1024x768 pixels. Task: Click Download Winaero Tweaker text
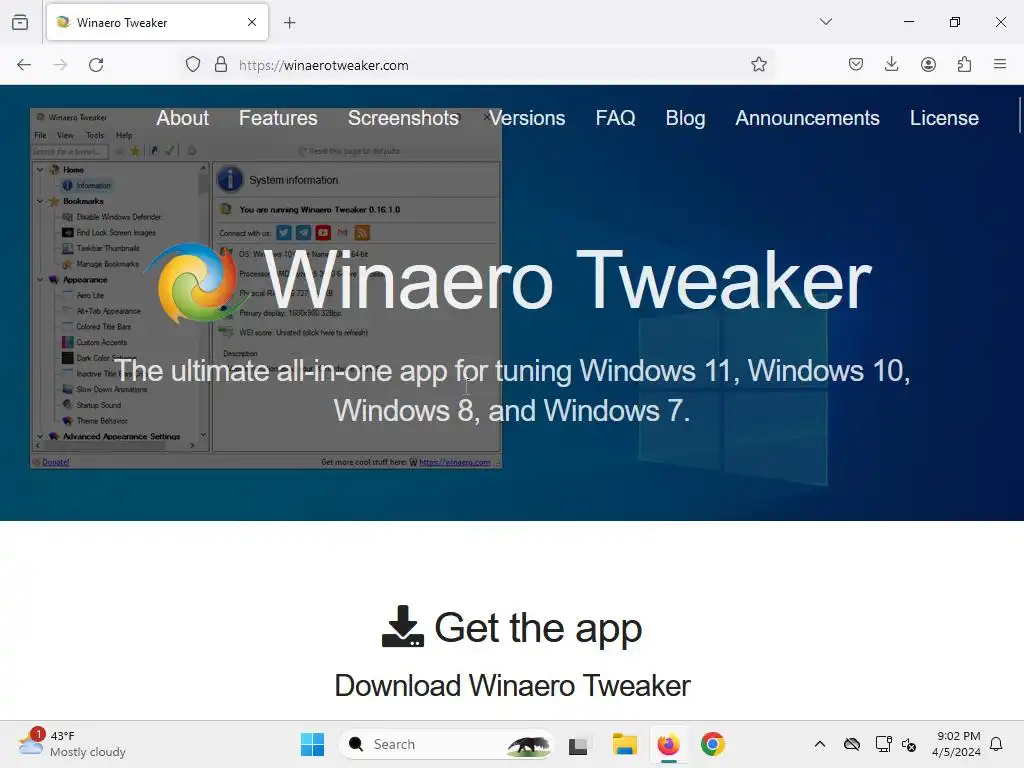pos(512,686)
